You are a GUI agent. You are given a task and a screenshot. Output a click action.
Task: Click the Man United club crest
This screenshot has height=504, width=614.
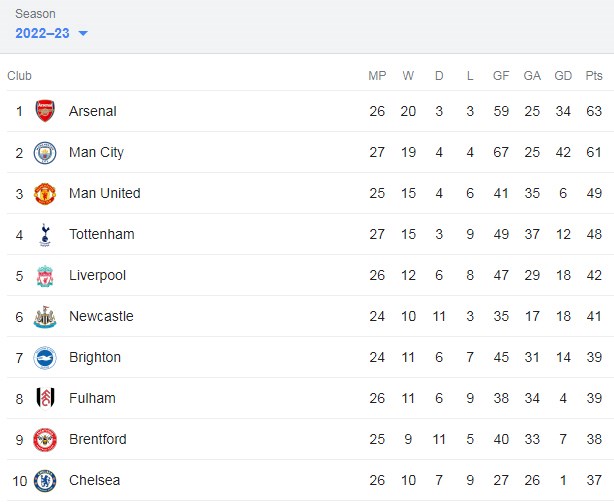tap(45, 193)
